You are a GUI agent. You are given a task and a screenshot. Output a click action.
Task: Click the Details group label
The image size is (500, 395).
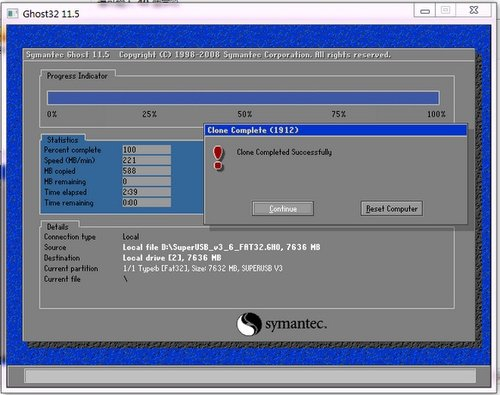pos(57,227)
